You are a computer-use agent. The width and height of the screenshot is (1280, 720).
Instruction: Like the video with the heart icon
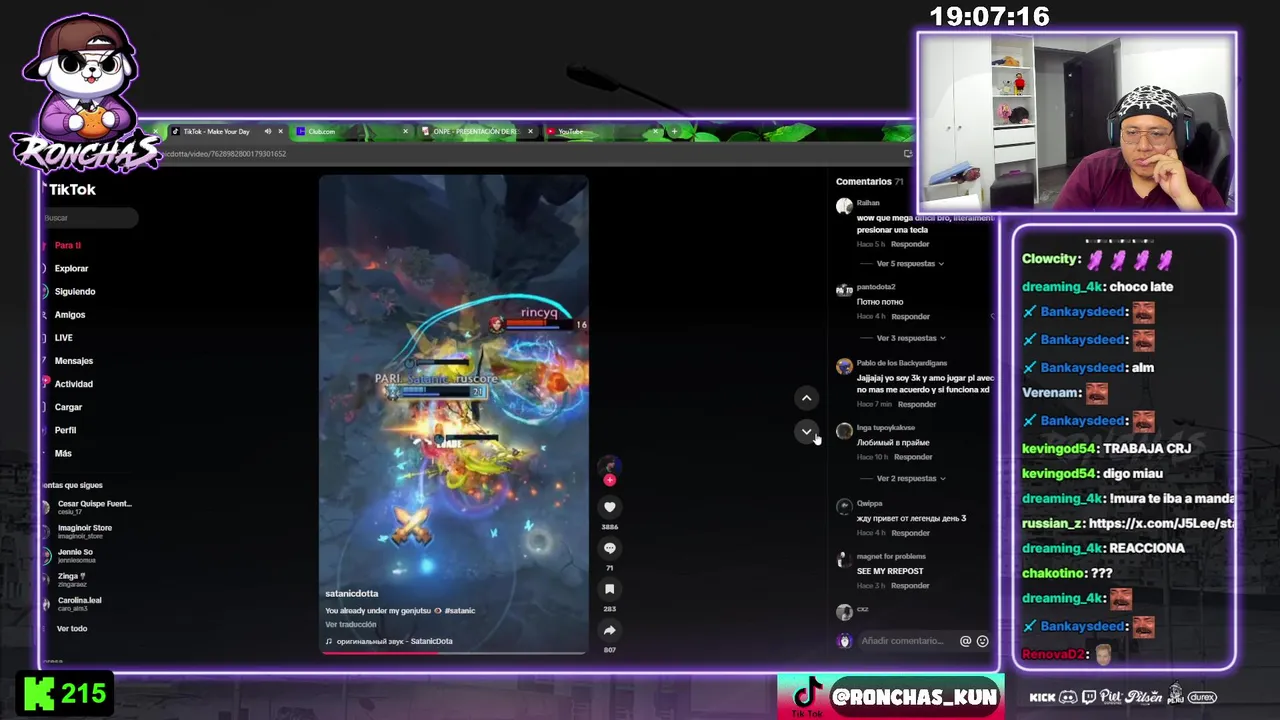[609, 507]
